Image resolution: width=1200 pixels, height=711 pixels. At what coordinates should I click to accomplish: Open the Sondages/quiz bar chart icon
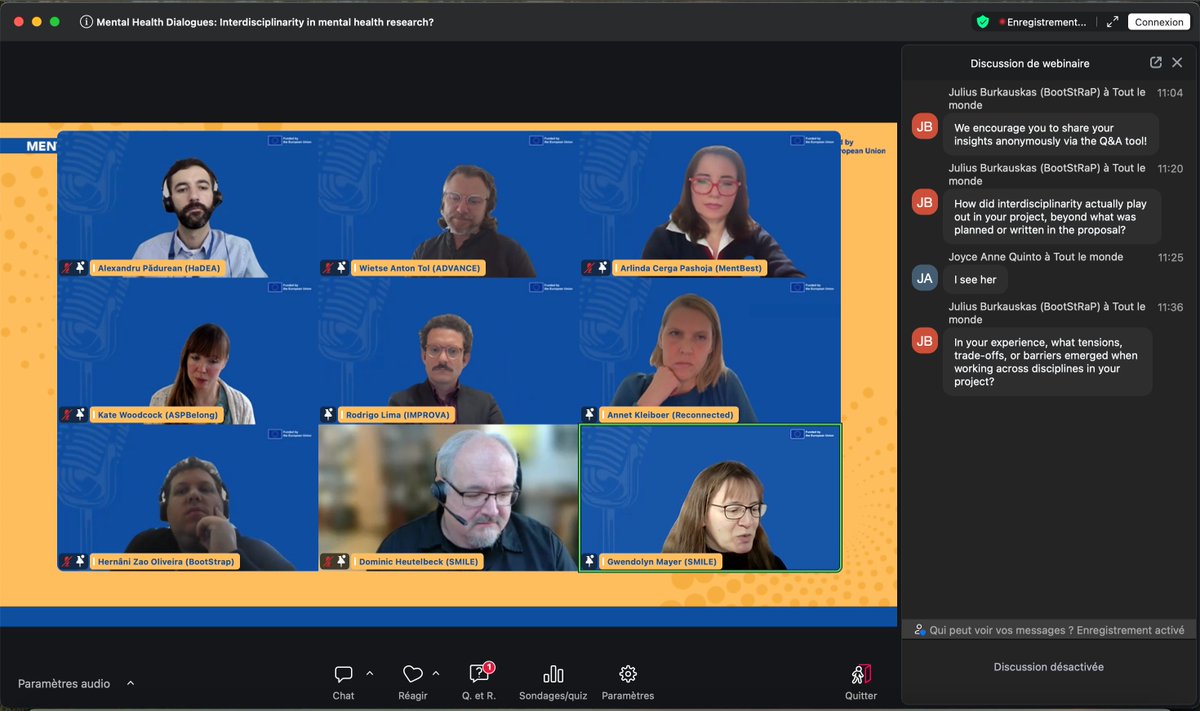click(553, 674)
